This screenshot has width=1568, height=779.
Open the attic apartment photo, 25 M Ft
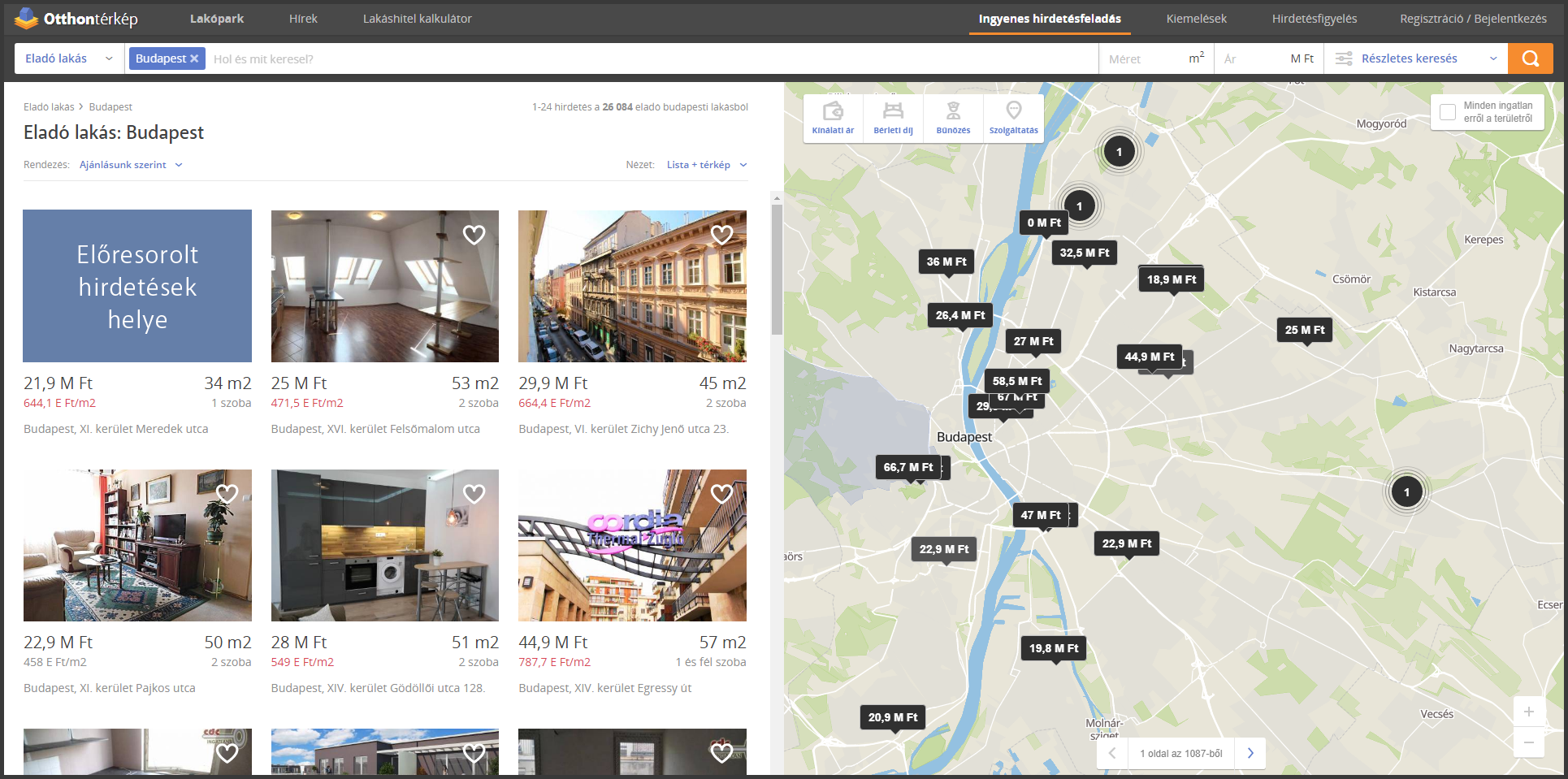[x=384, y=286]
